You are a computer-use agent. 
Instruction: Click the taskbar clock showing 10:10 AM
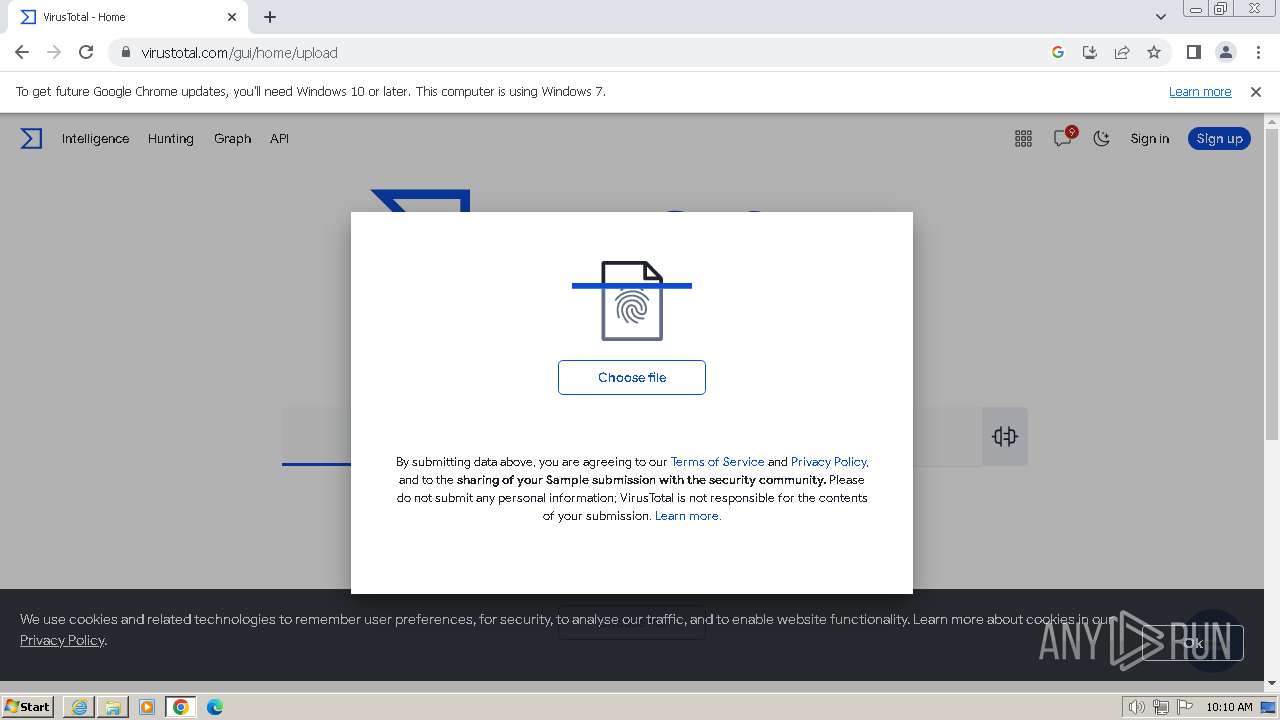(x=1229, y=707)
